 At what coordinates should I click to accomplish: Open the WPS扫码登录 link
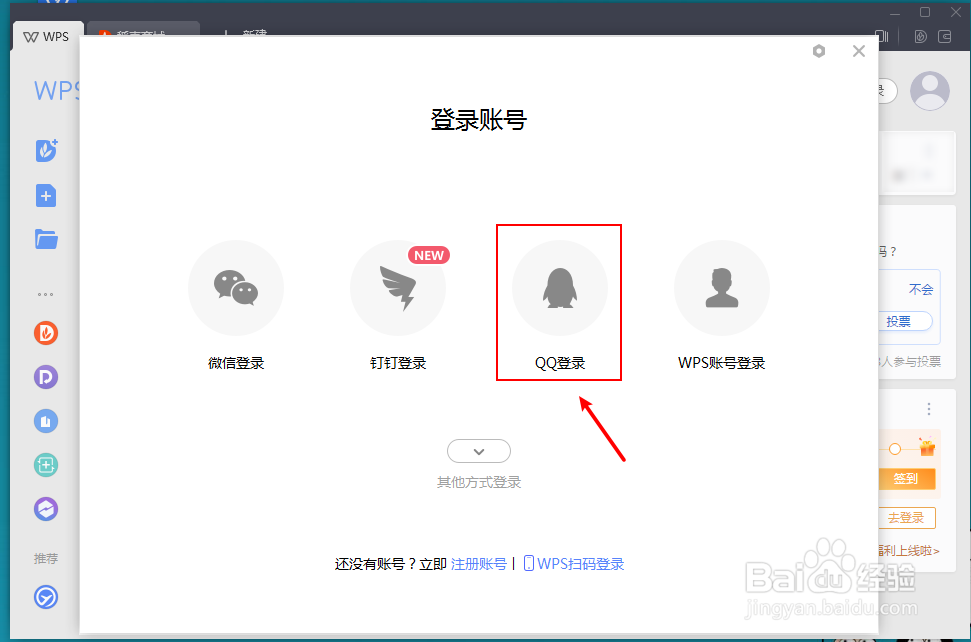tap(574, 564)
